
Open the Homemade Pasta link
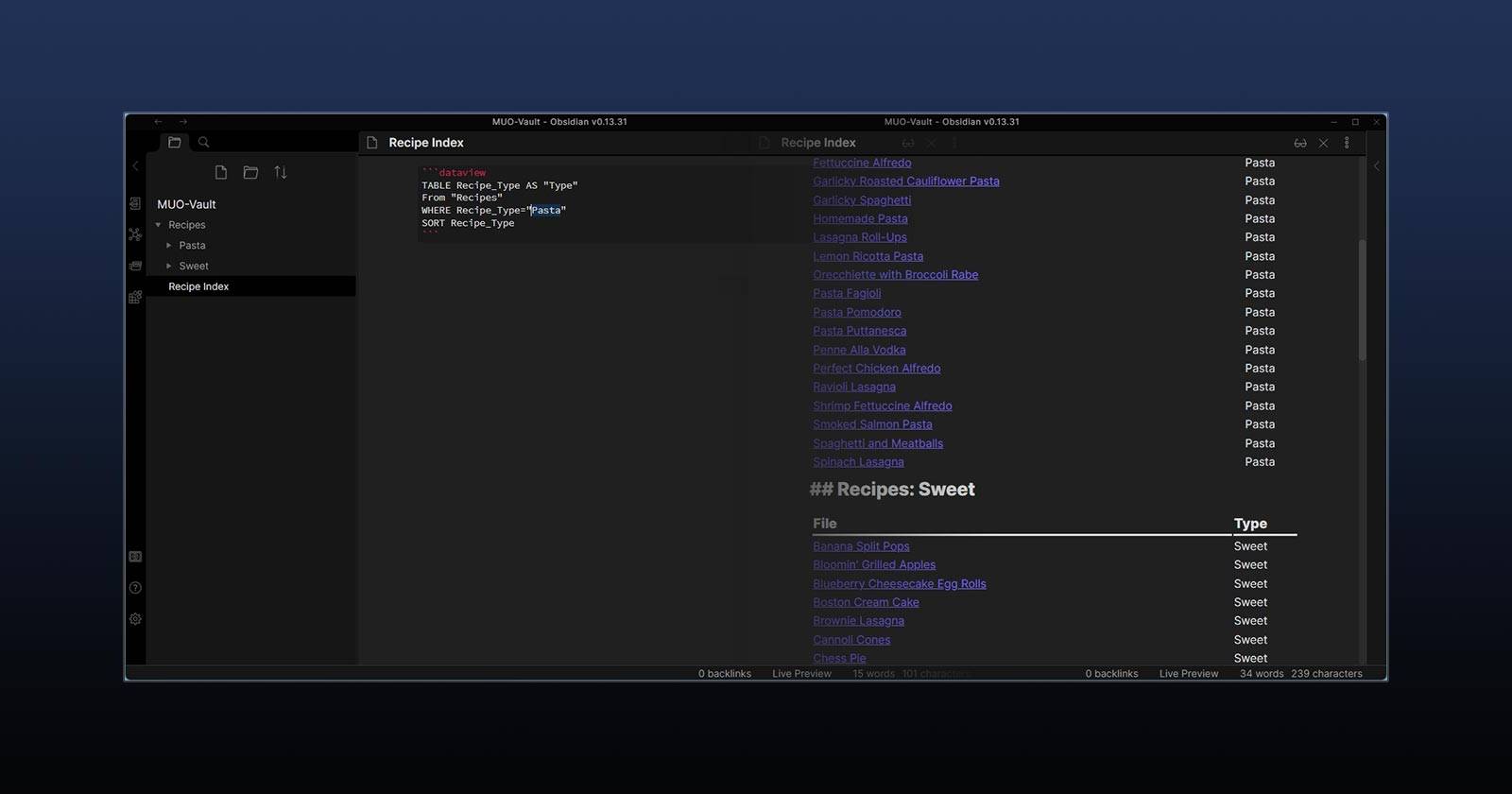(x=860, y=218)
